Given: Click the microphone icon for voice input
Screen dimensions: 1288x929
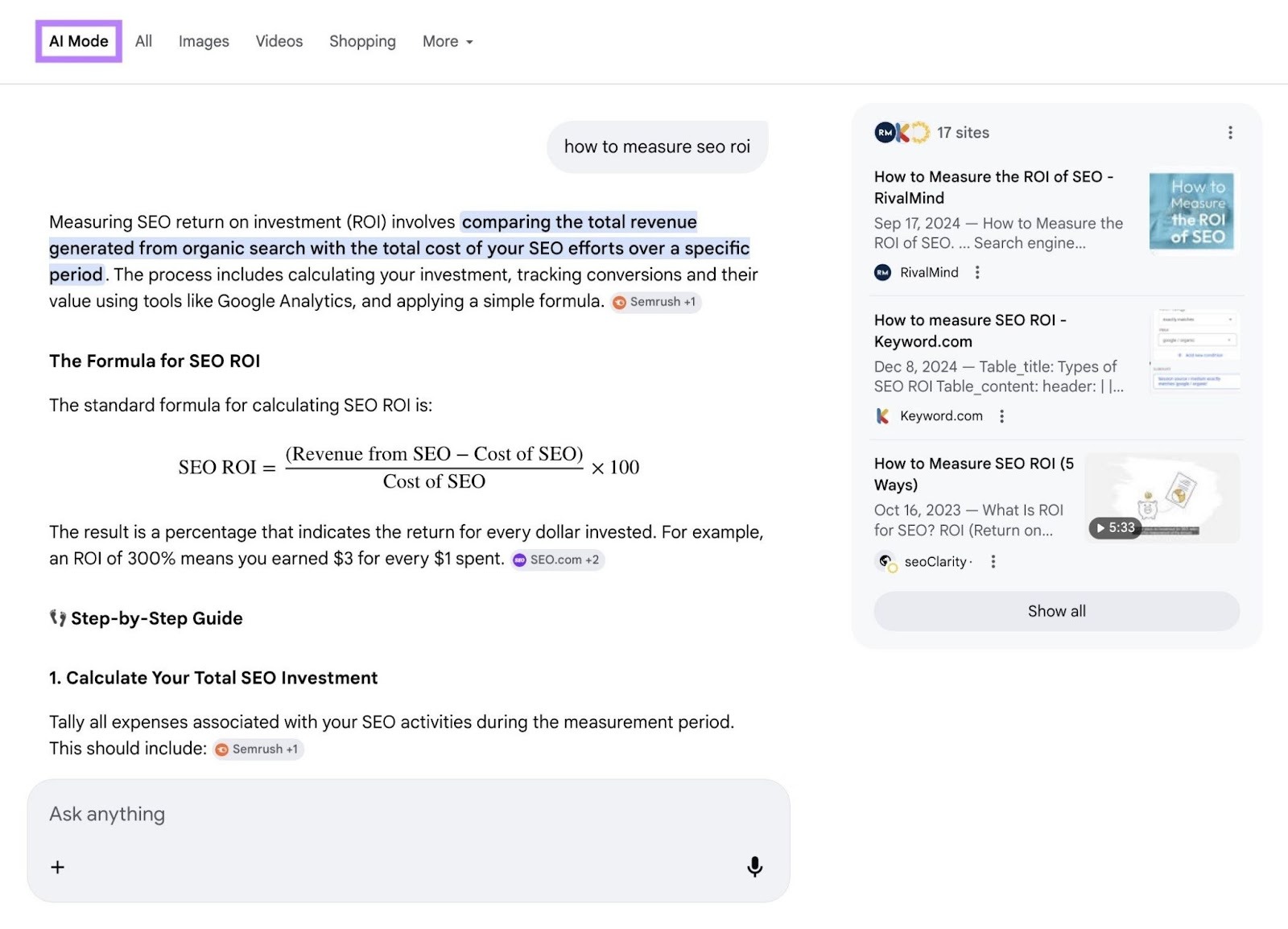Looking at the screenshot, I should click(x=754, y=867).
